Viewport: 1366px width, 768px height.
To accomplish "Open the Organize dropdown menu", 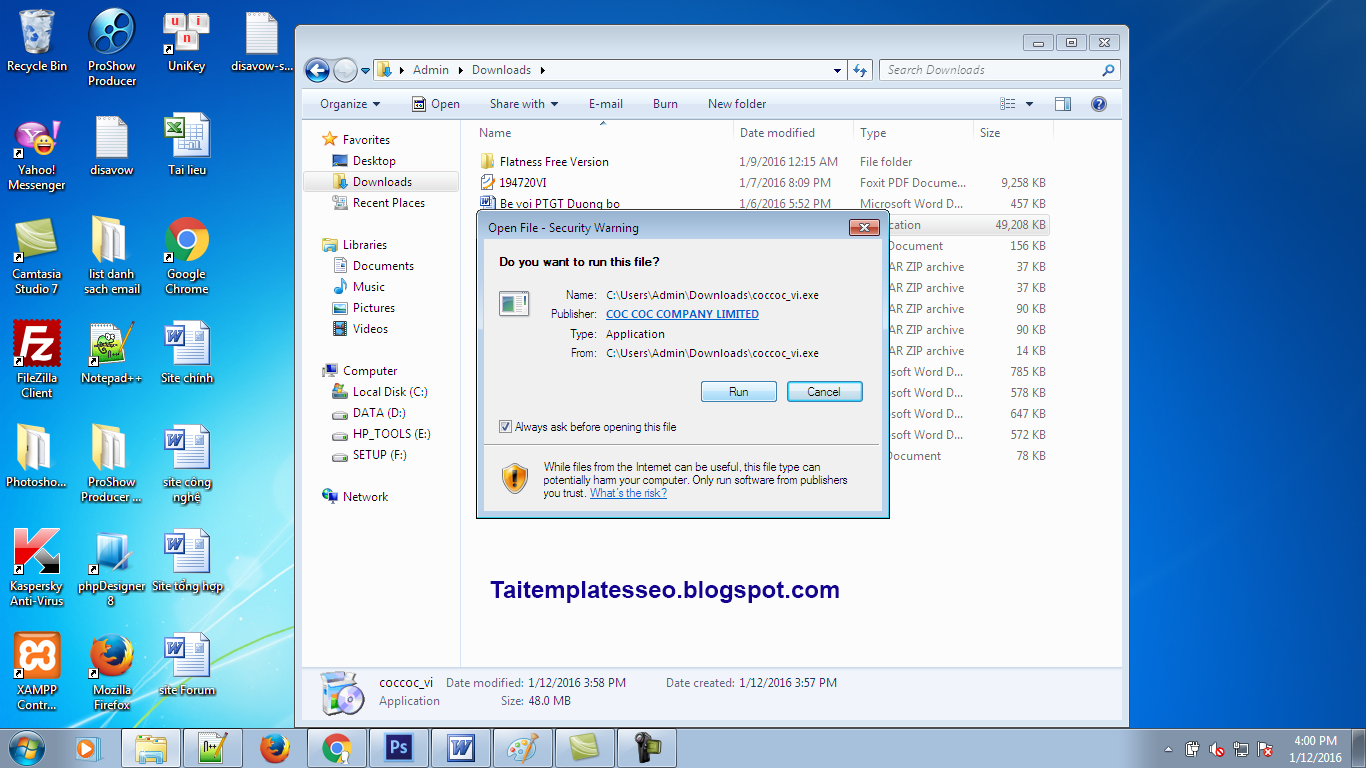I will click(x=349, y=103).
